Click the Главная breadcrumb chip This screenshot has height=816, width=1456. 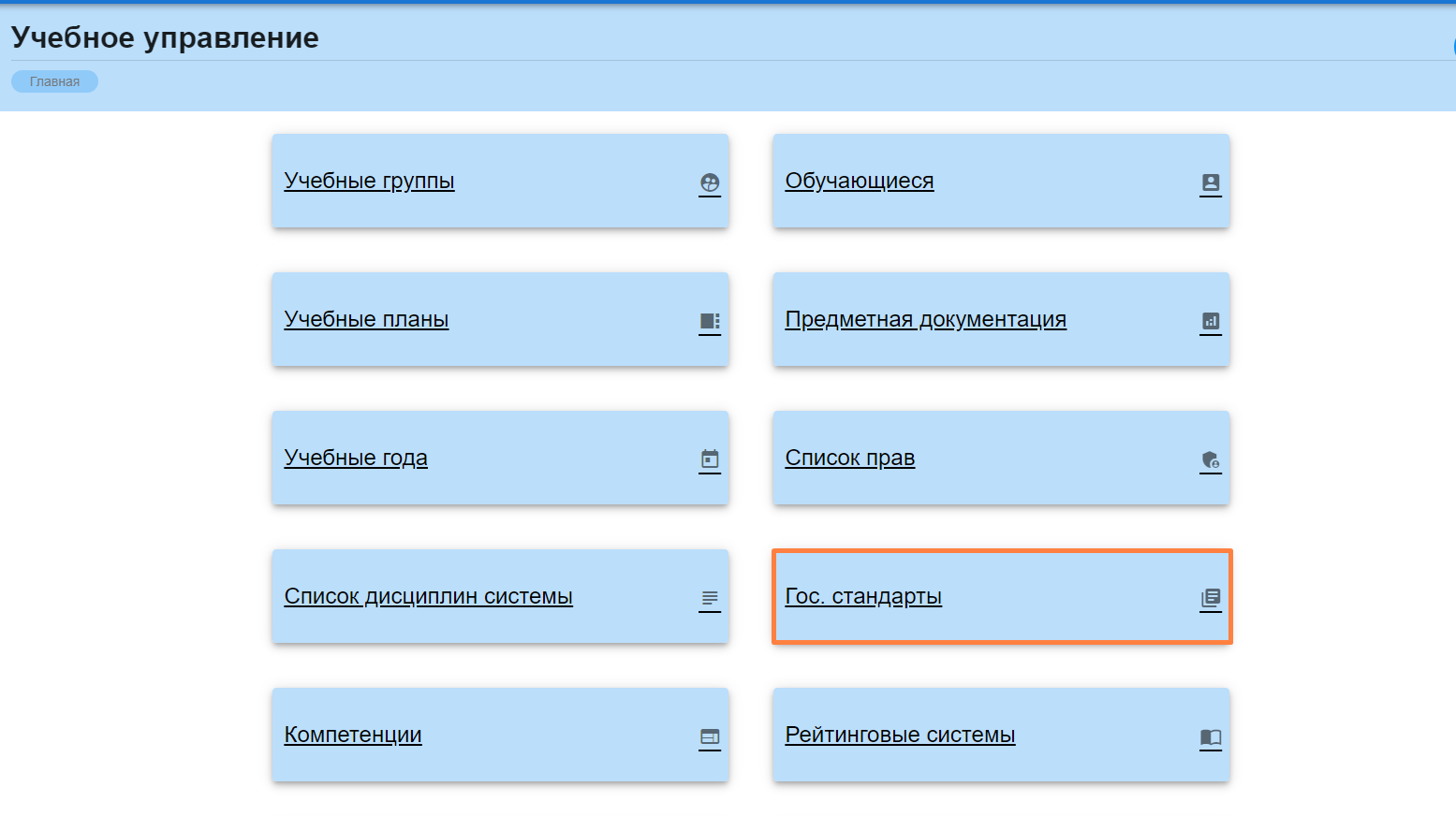[x=54, y=81]
